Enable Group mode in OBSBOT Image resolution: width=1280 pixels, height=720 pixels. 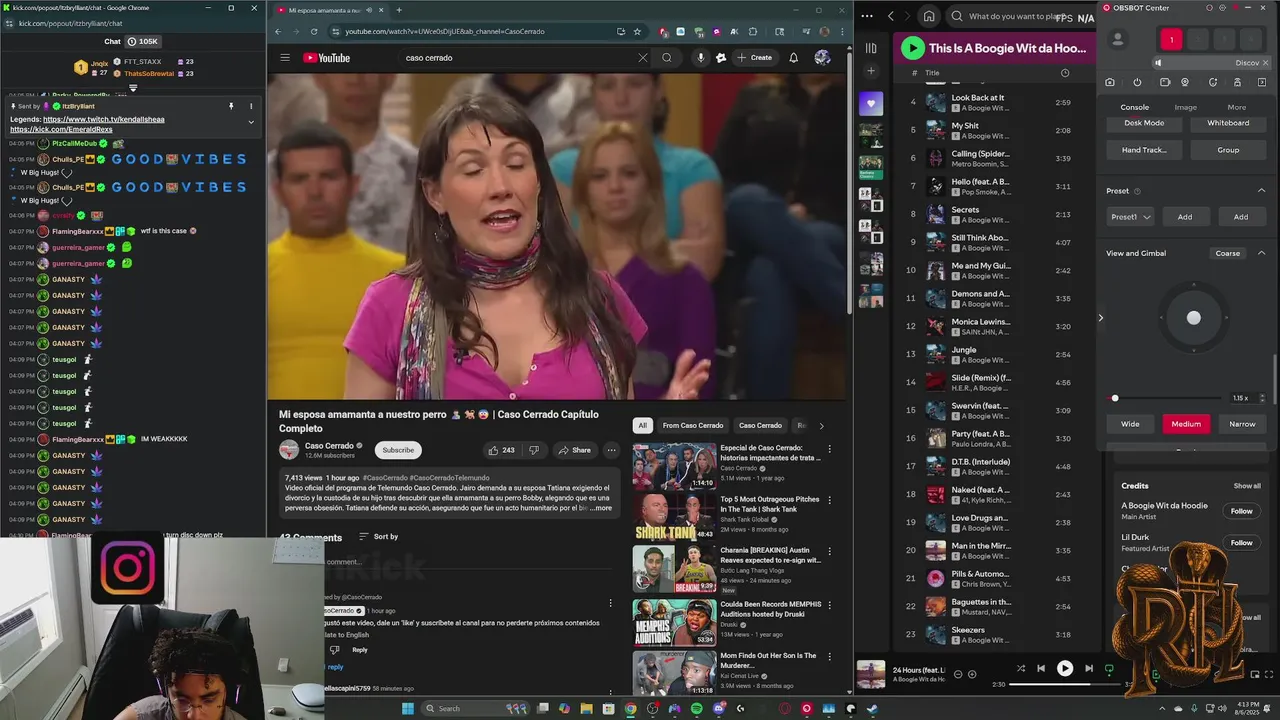(x=1228, y=150)
